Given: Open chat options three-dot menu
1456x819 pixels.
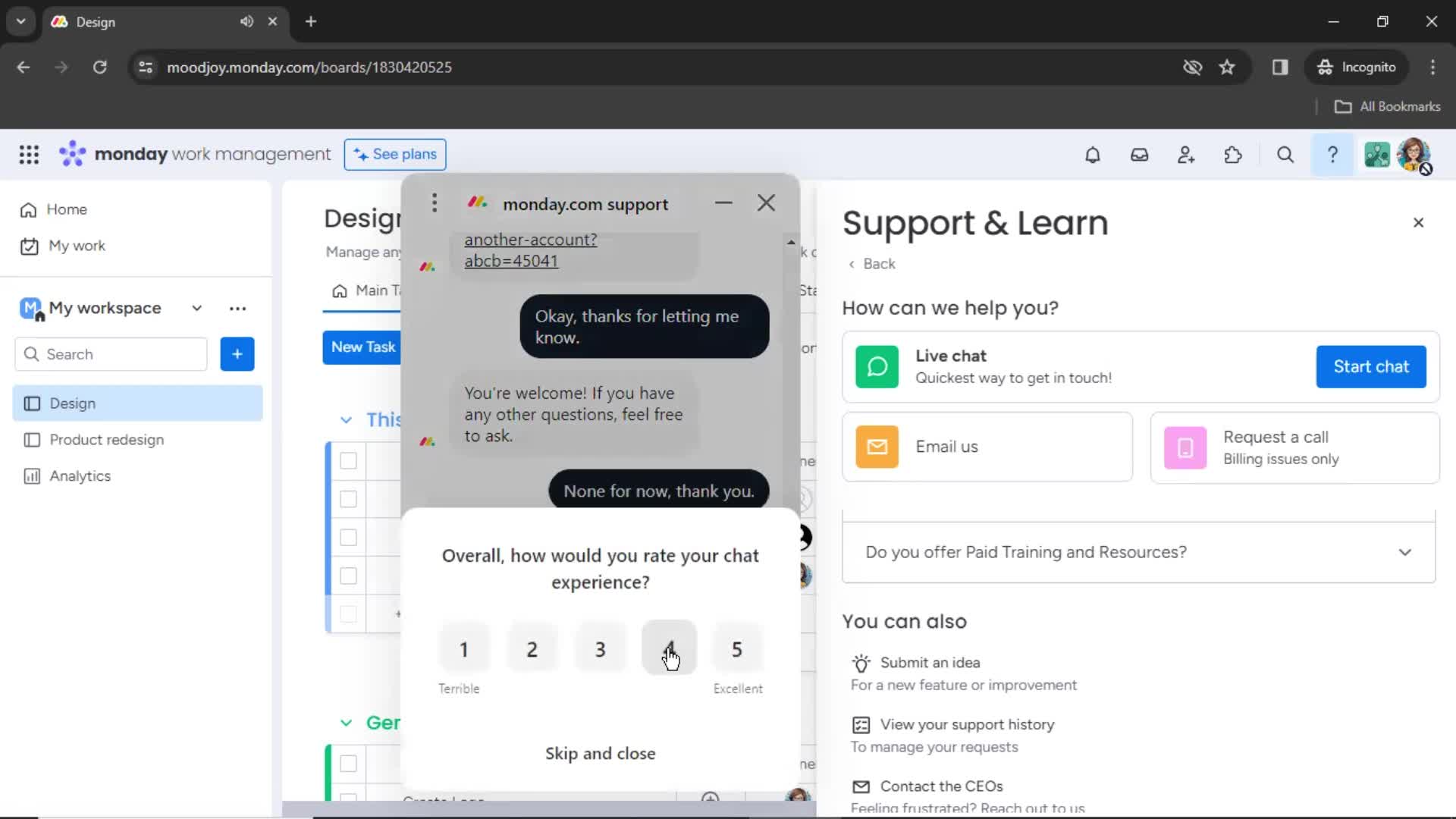Looking at the screenshot, I should coord(435,202).
